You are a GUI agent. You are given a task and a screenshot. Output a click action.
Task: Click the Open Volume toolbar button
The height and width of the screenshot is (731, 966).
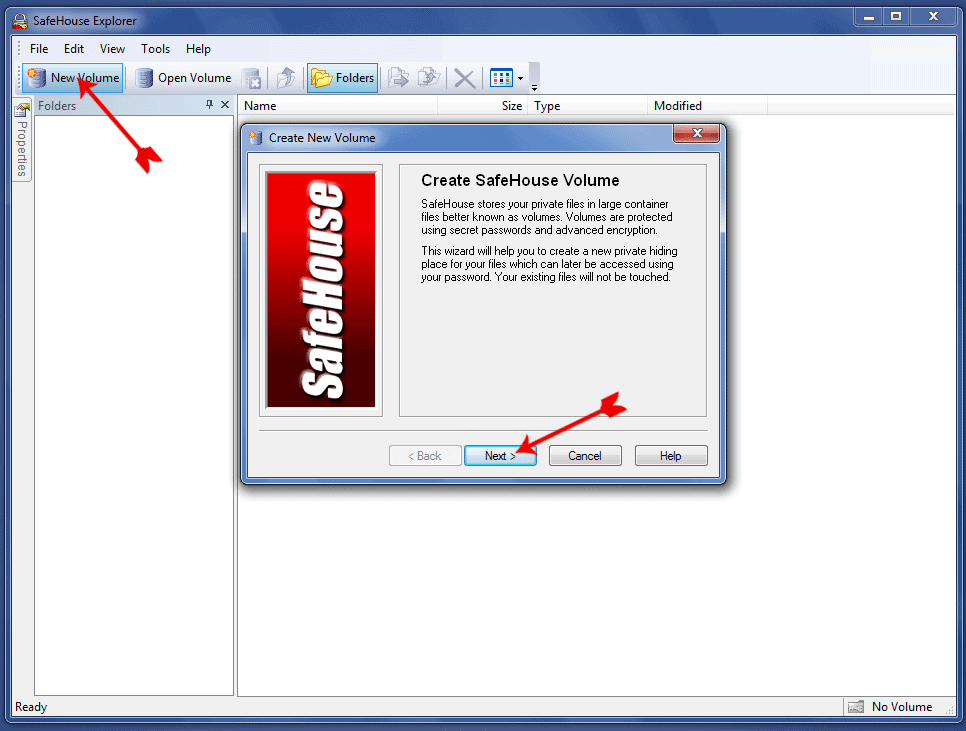click(x=184, y=78)
